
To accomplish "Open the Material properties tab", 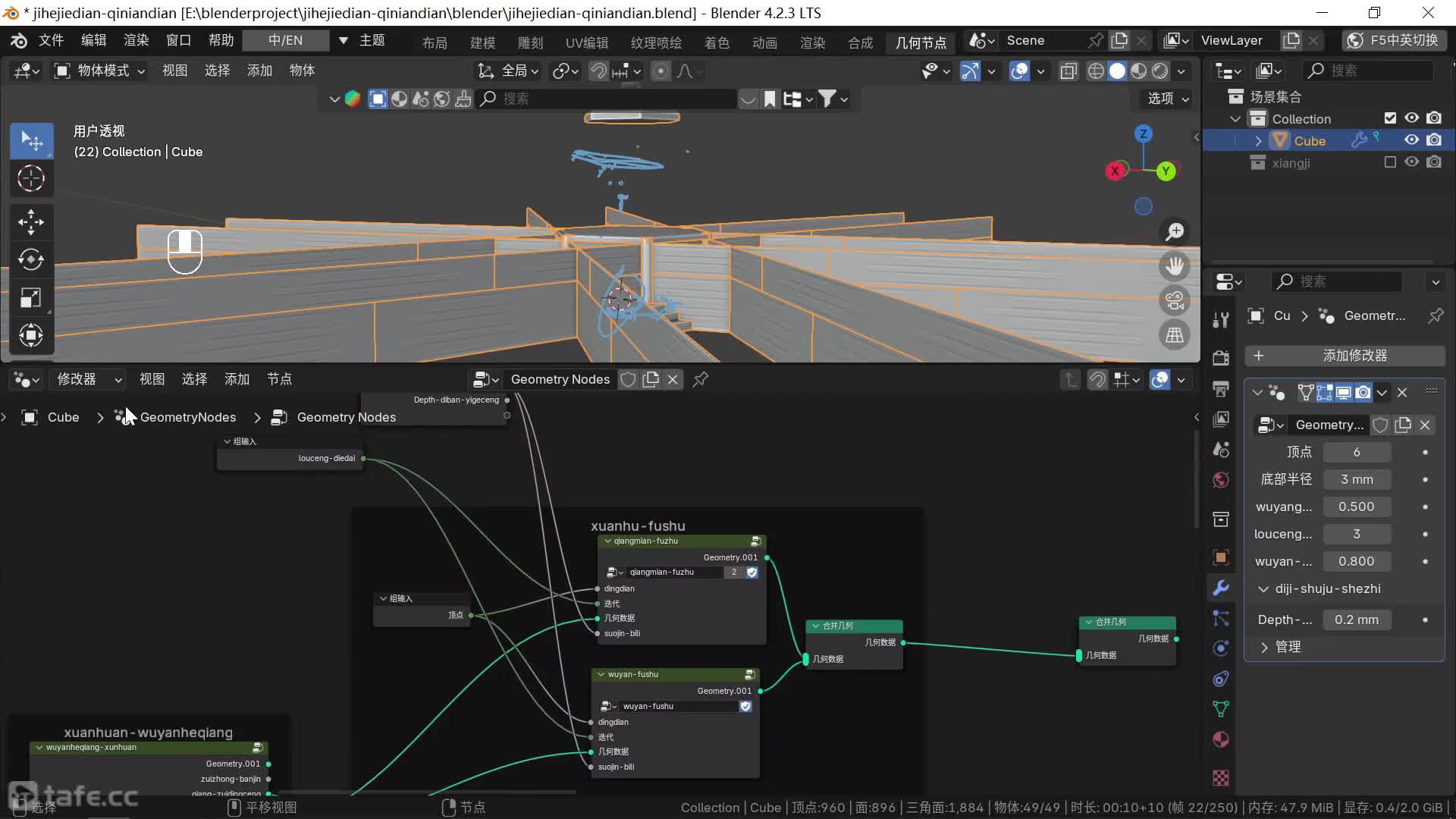I will (1221, 739).
